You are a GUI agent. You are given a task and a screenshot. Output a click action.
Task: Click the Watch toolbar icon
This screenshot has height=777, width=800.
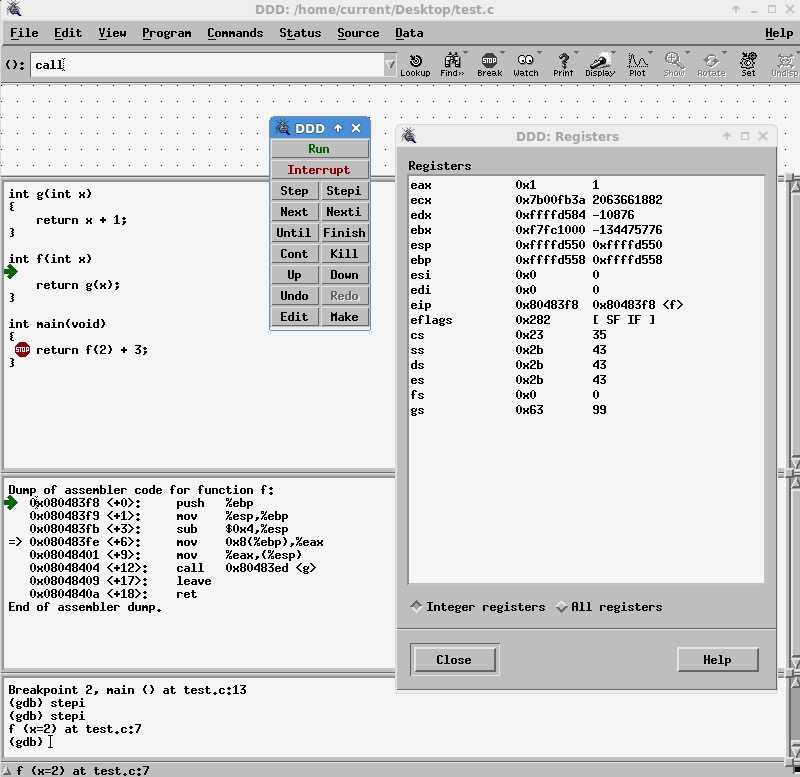pos(526,65)
